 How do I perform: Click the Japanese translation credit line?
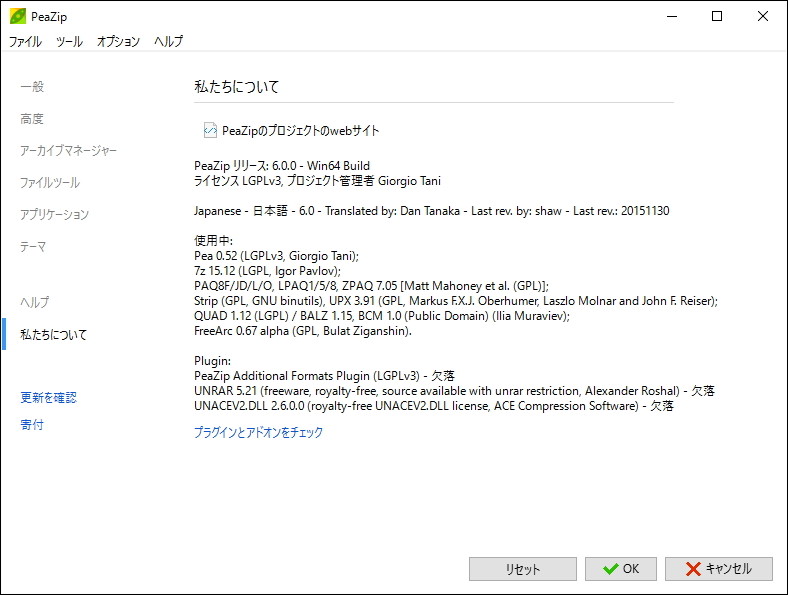pos(432,211)
